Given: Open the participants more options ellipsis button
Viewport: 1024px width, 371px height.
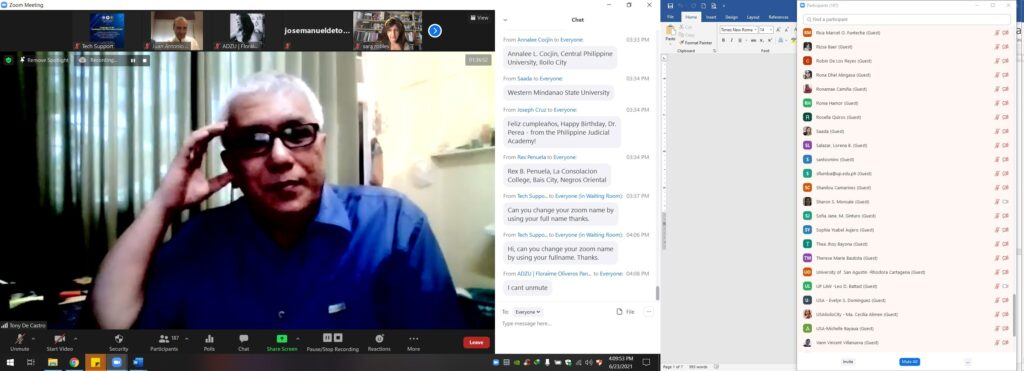Looking at the screenshot, I should pos(968,362).
